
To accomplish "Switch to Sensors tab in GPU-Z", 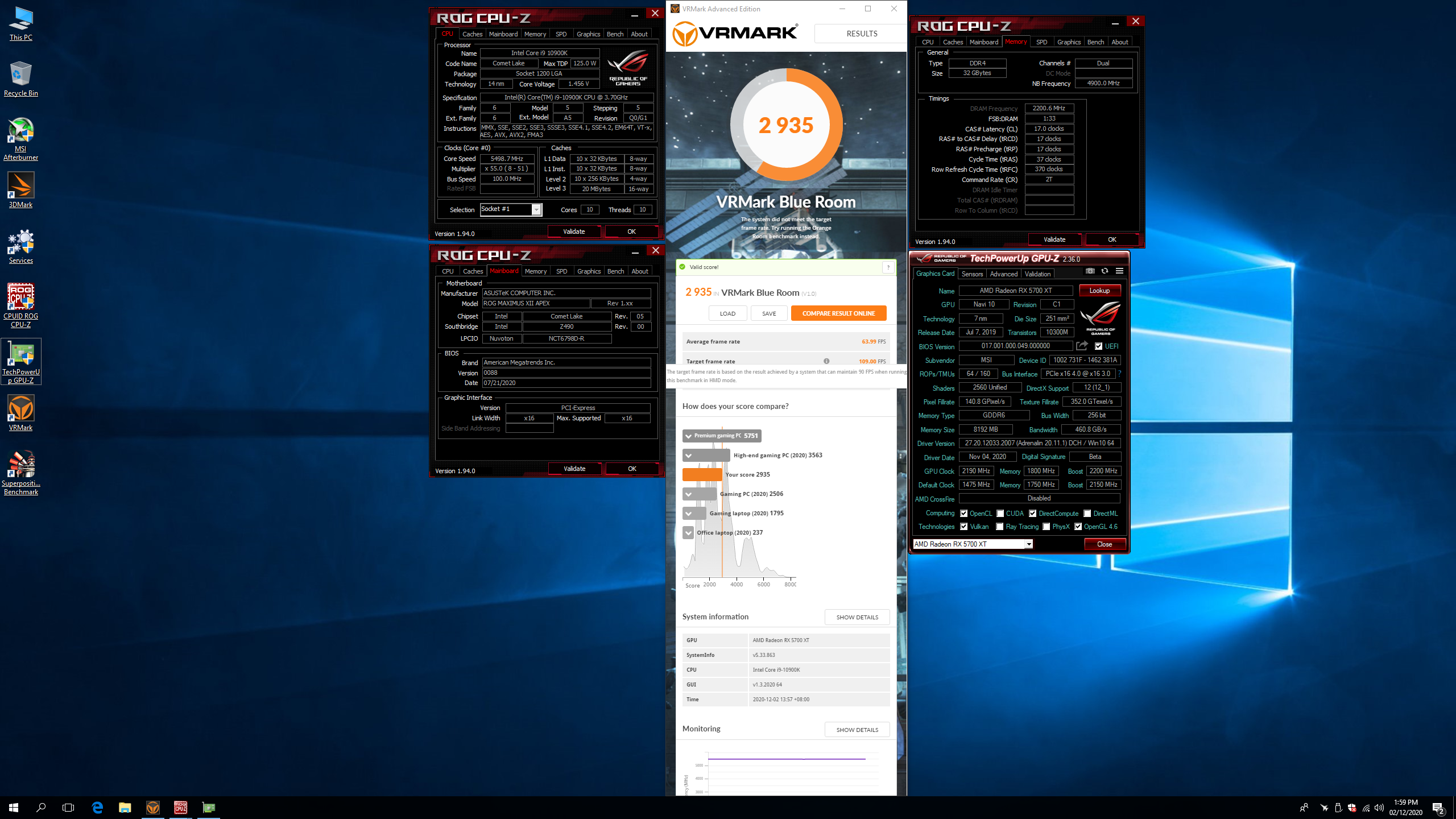I will pos(972,274).
